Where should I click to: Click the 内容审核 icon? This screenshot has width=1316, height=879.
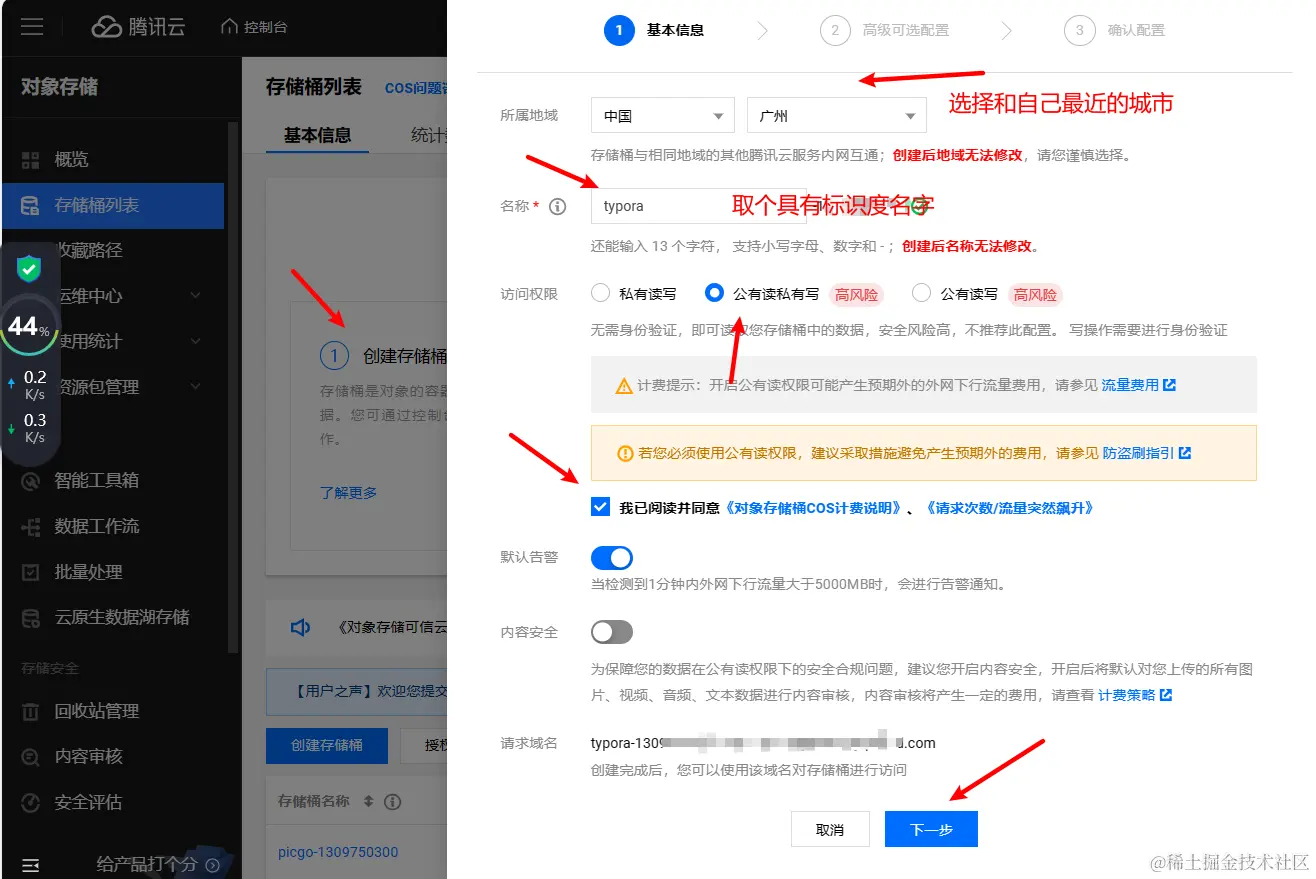31,757
